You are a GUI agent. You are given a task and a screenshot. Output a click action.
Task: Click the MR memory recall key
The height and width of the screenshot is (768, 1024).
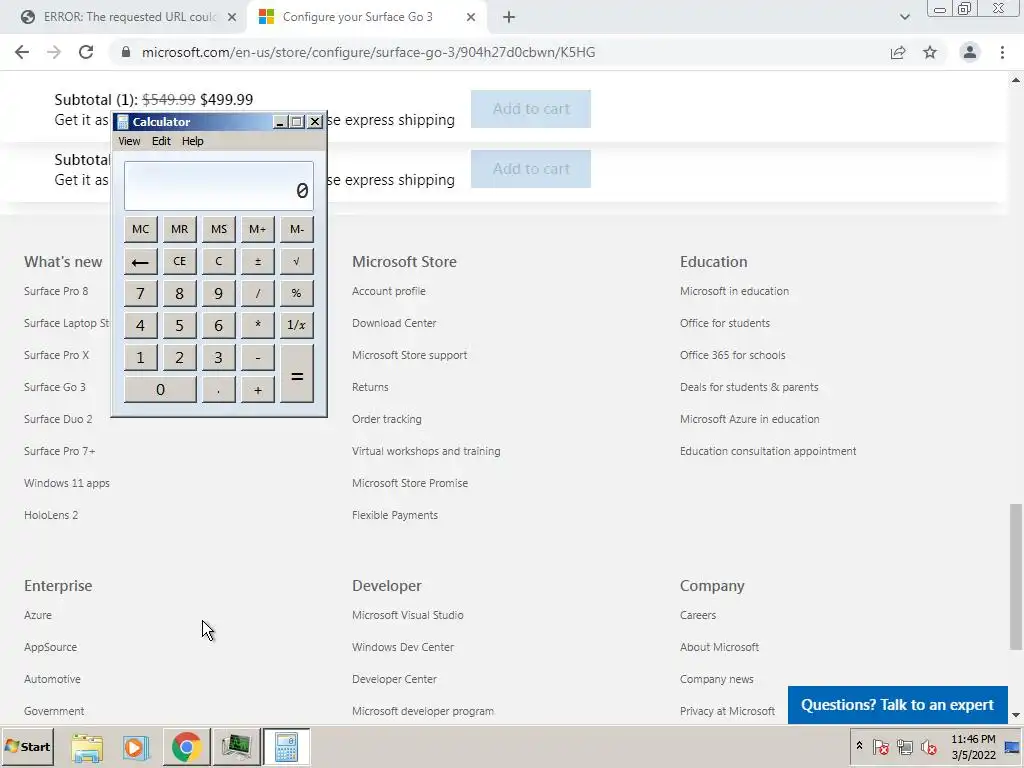[x=180, y=229]
